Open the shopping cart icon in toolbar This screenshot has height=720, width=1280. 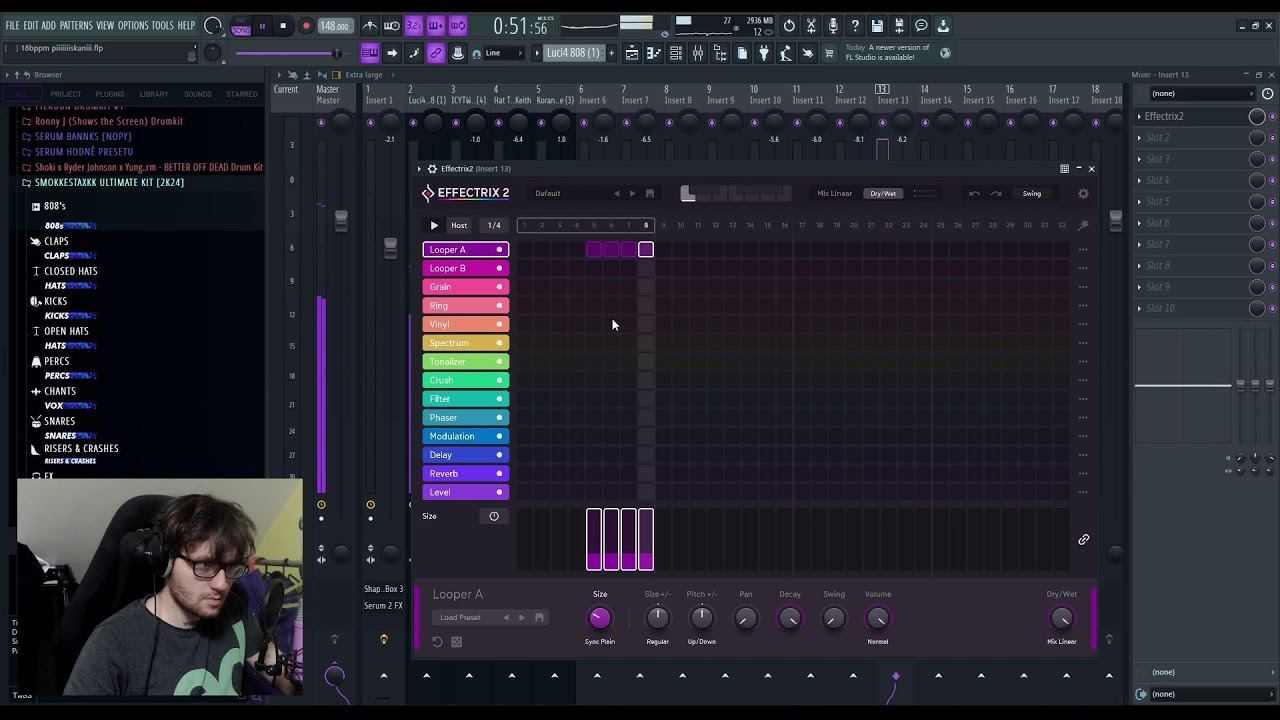[829, 53]
